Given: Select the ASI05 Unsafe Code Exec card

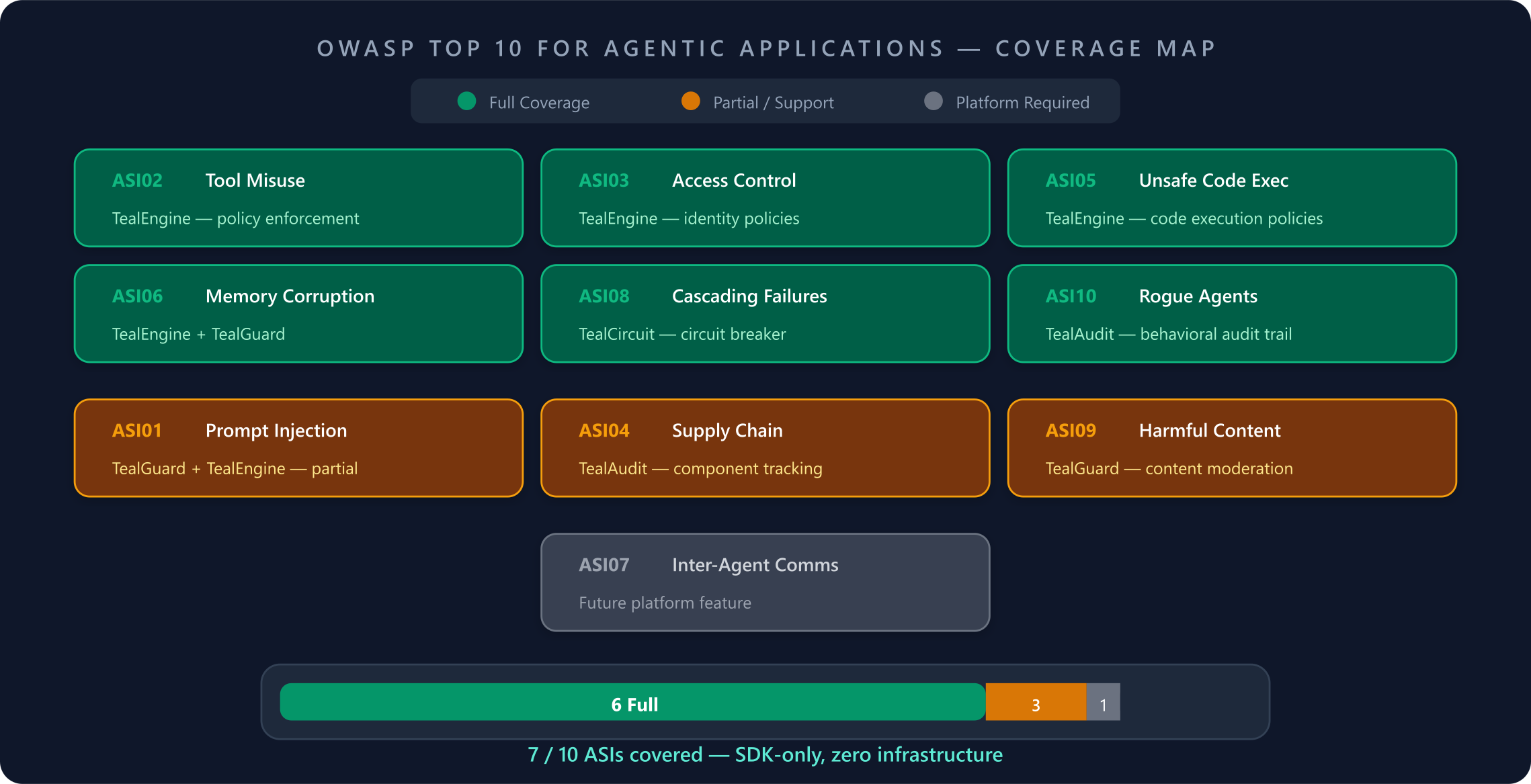Looking at the screenshot, I should click(1231, 198).
